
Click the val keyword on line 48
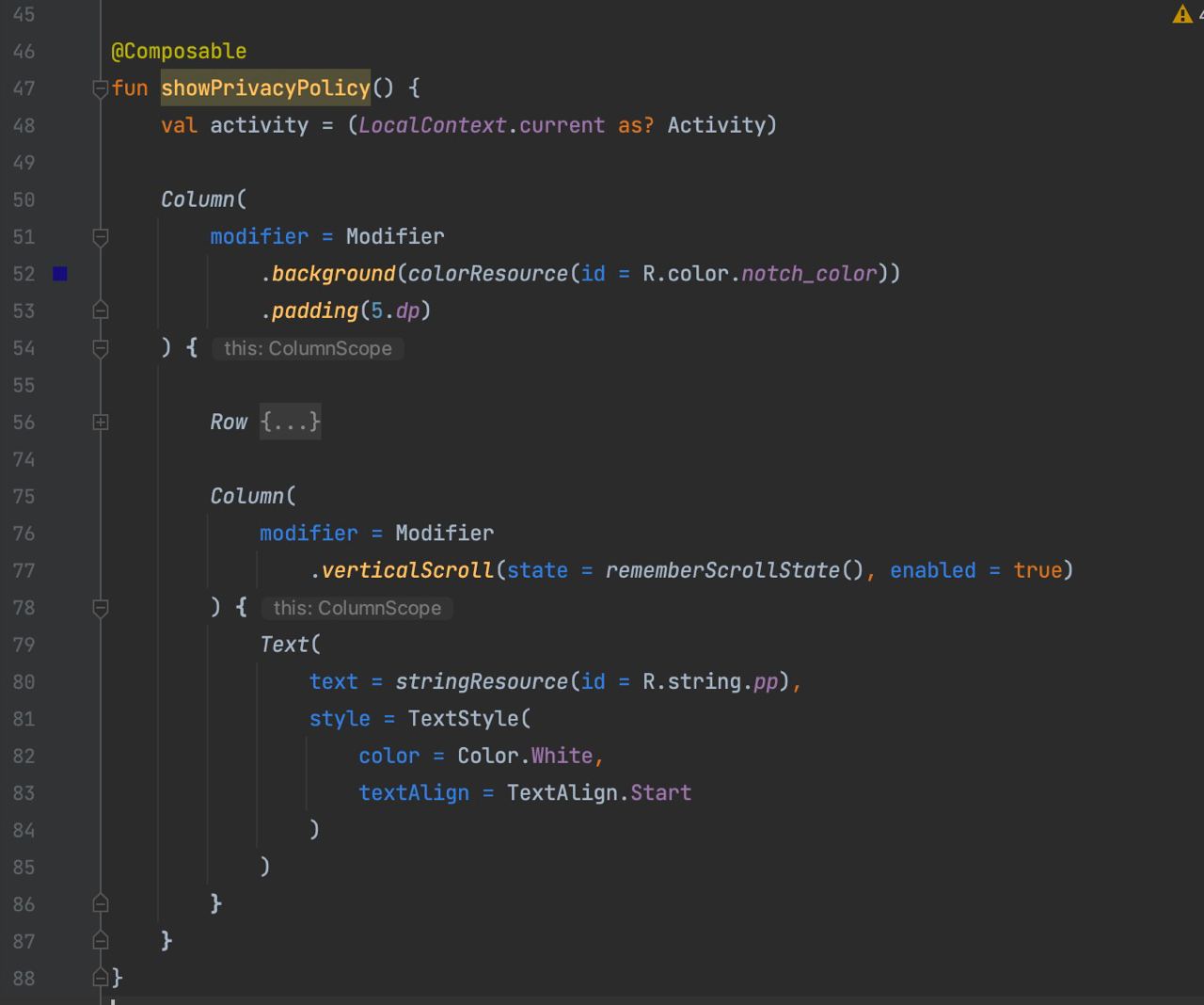coord(179,125)
